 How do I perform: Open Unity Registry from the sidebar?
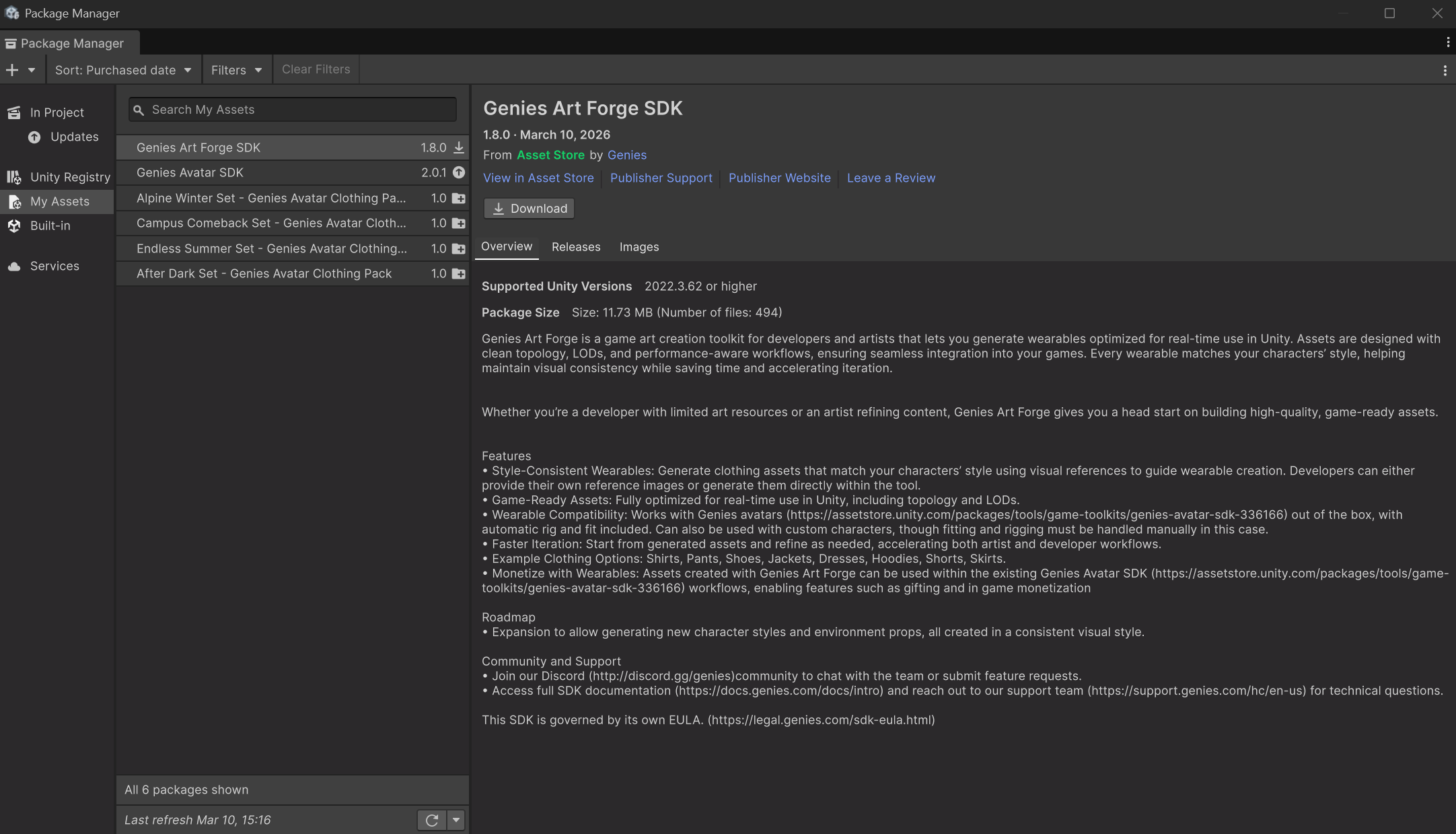[x=14, y=176]
